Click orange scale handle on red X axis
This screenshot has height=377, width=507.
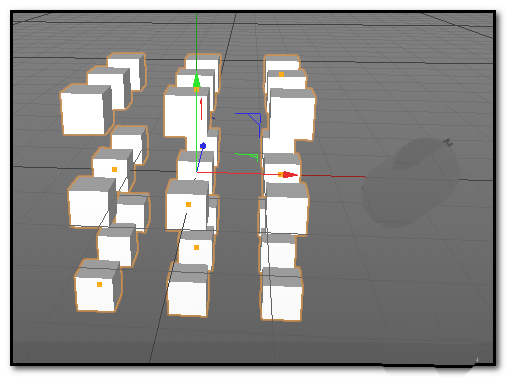click(280, 175)
